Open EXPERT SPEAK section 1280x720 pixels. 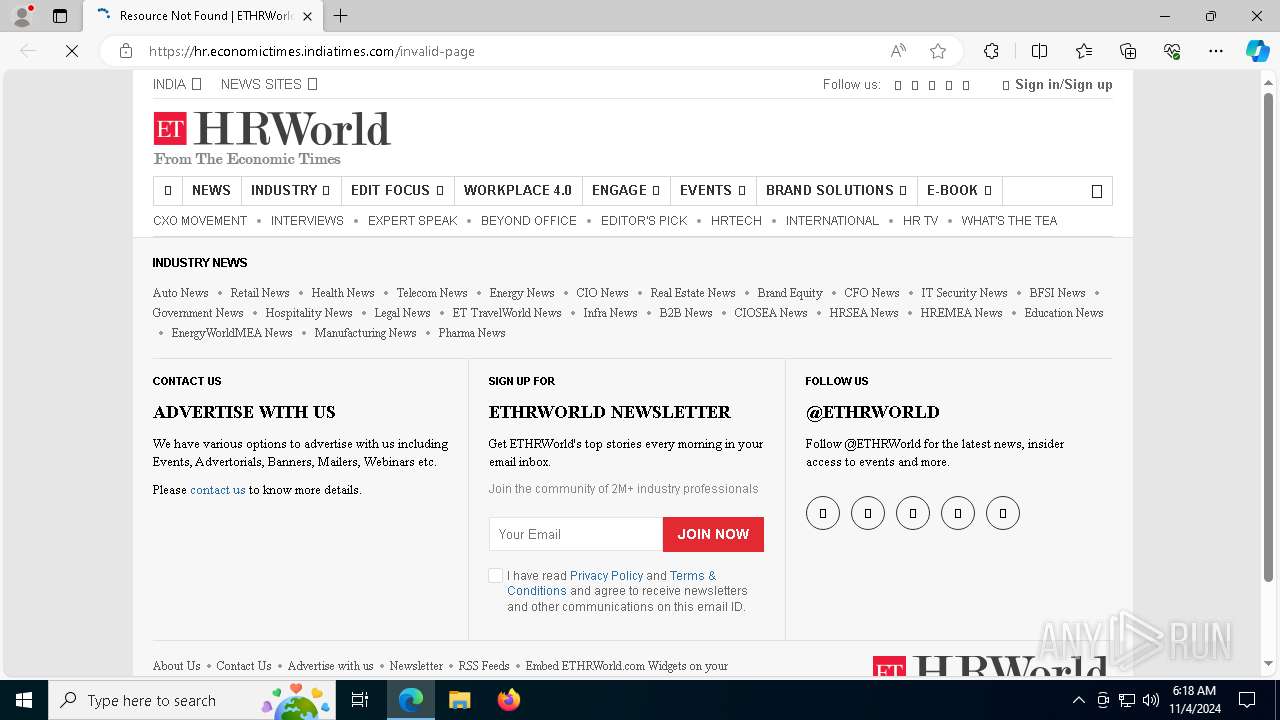pyautogui.click(x=412, y=221)
